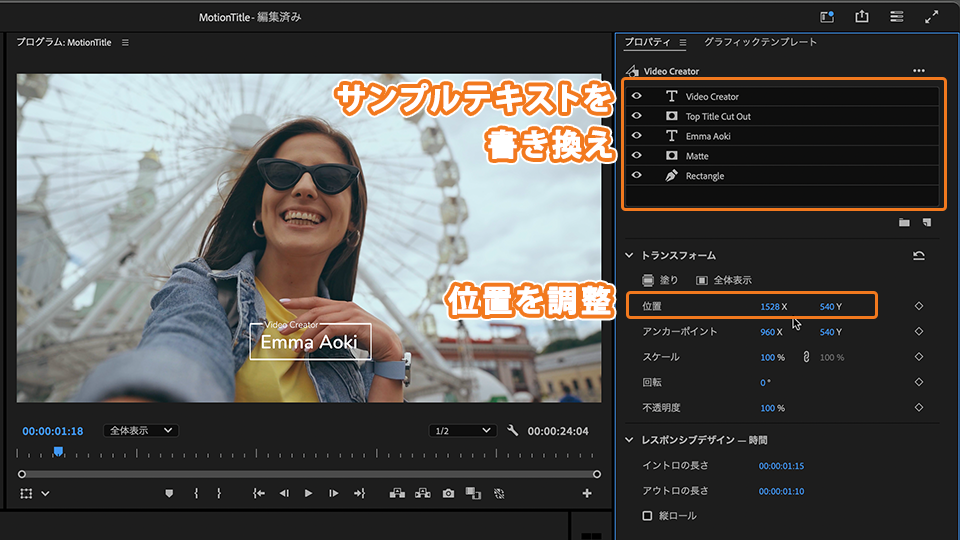Enable the 縦ロール checkbox
This screenshot has width=960, height=540.
coord(647,516)
